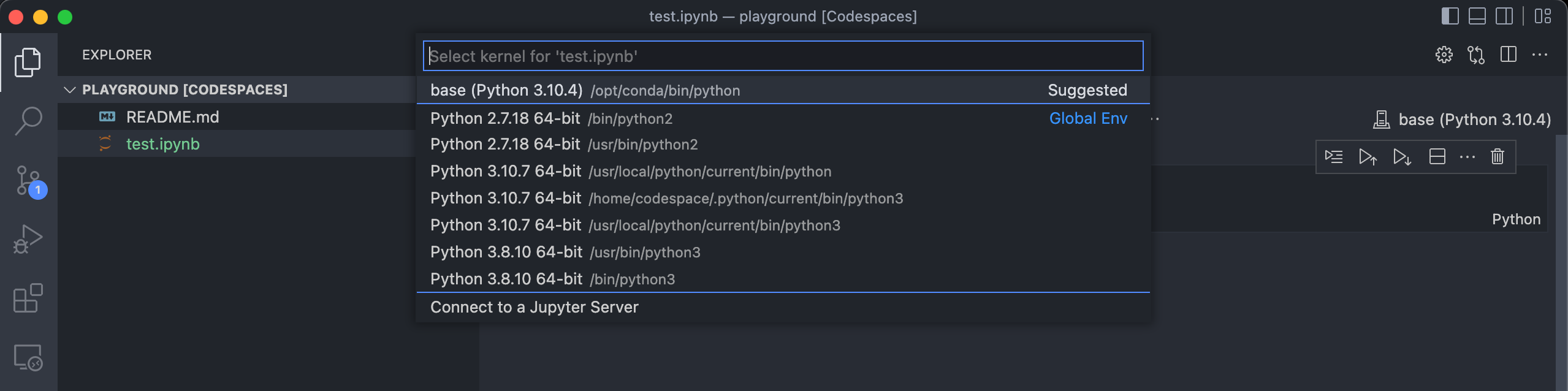Screen dimensions: 1568x391
Task: Delete the notebook cell with trash icon
Action: click(1497, 157)
